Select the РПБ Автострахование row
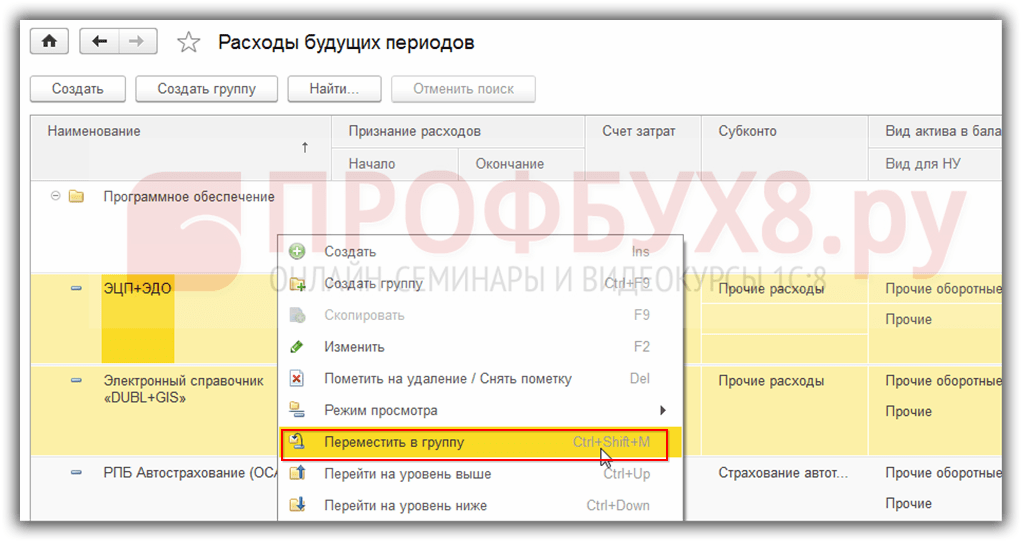Image resolution: width=1022 pixels, height=542 pixels. (x=188, y=473)
